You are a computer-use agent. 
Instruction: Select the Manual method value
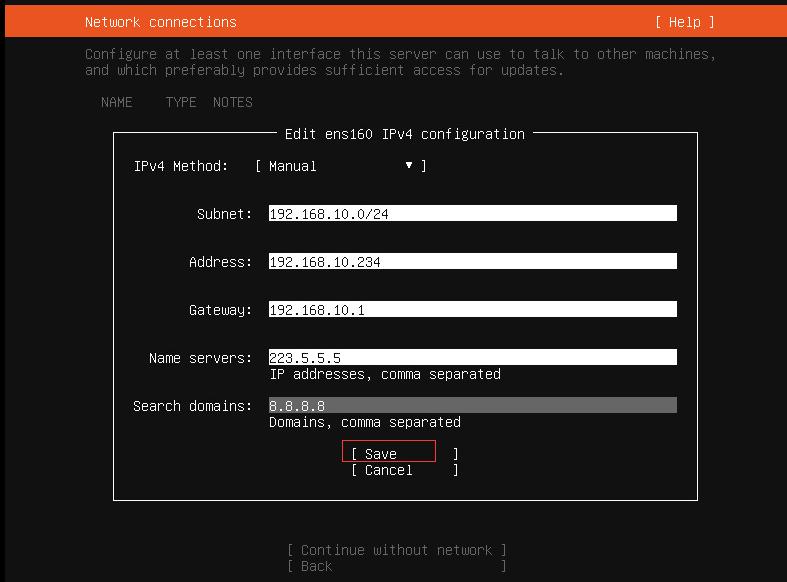pos(293,166)
